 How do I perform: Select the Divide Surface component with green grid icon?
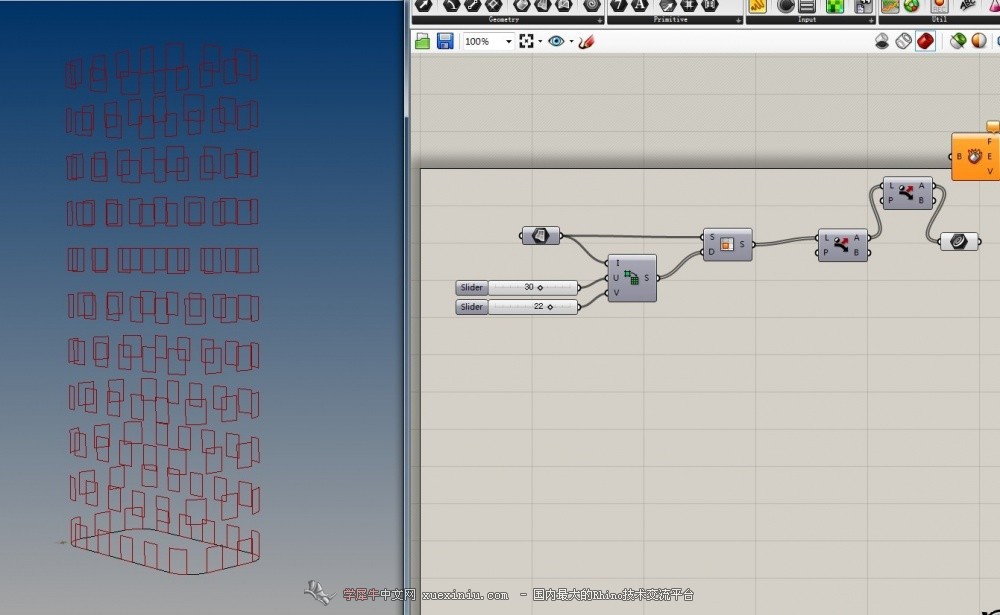(632, 278)
